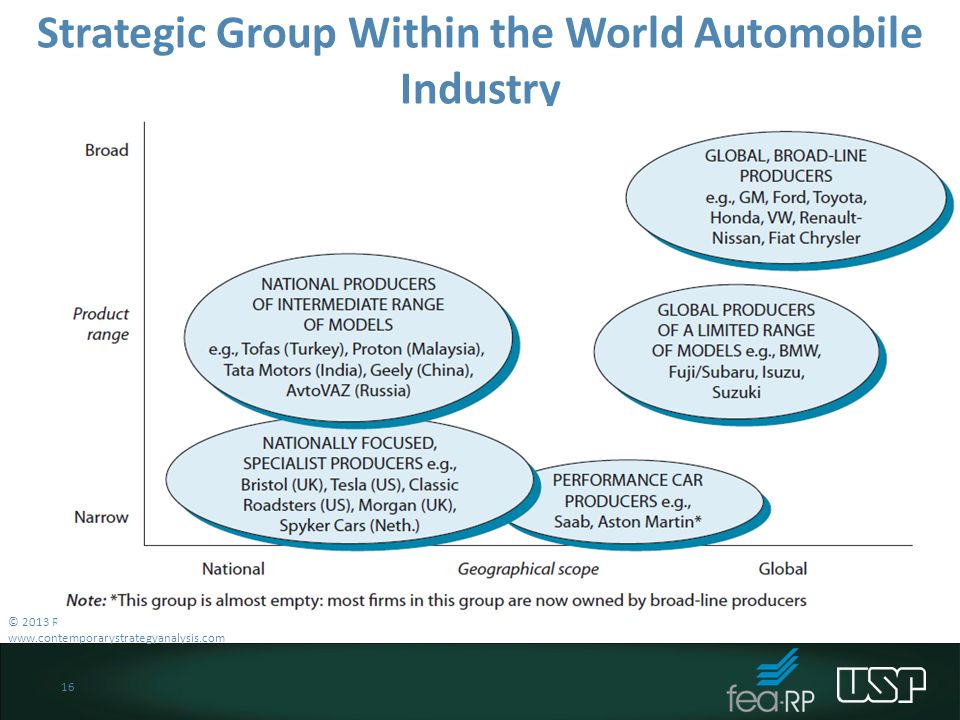This screenshot has height=720, width=960.
Task: Click the 'Narrow' axis label
Action: (101, 517)
